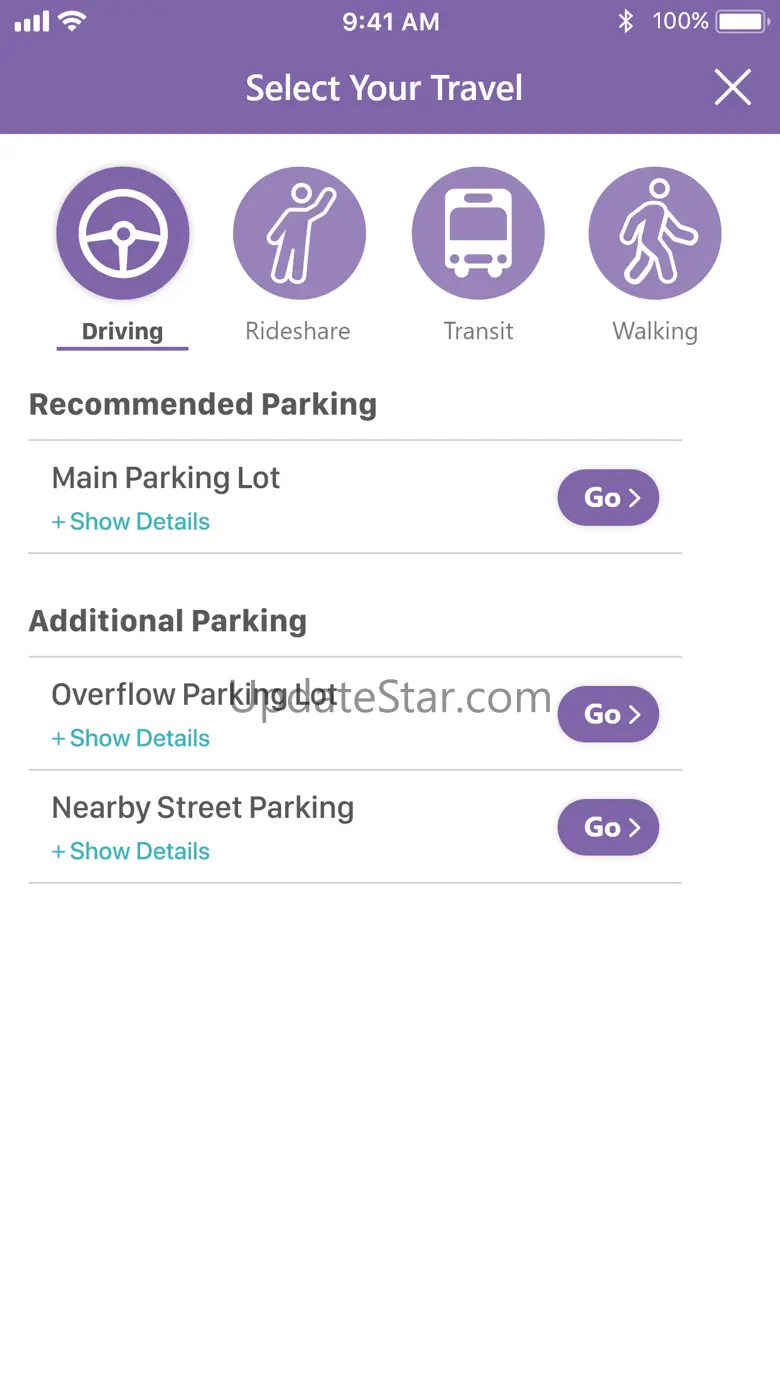Switch to the Rideshare tab label

point(298,331)
